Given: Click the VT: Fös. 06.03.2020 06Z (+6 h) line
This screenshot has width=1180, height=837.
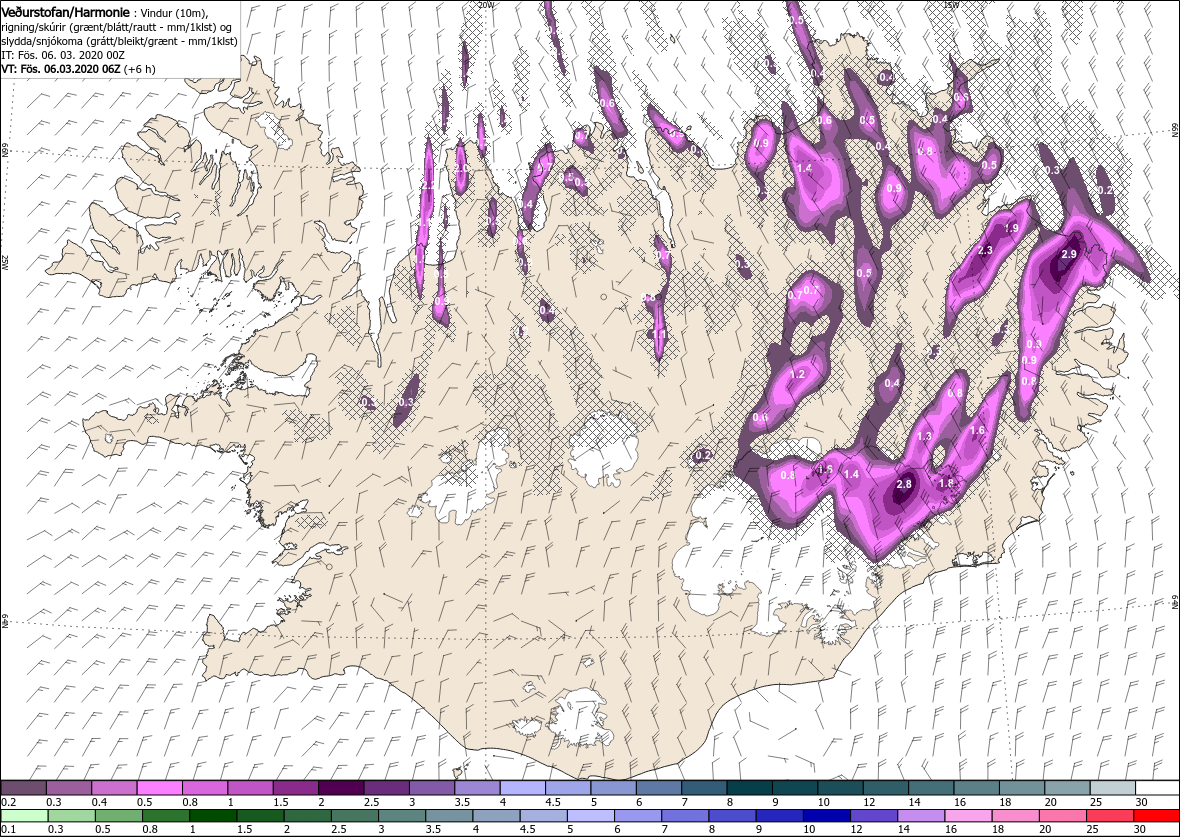Looking at the screenshot, I should [77, 68].
